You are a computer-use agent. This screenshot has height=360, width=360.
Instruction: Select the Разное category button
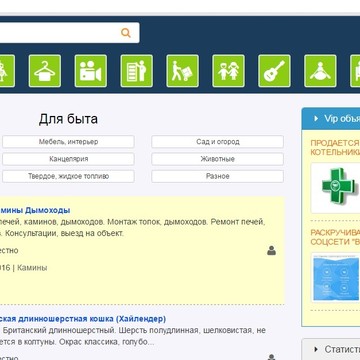(x=218, y=176)
